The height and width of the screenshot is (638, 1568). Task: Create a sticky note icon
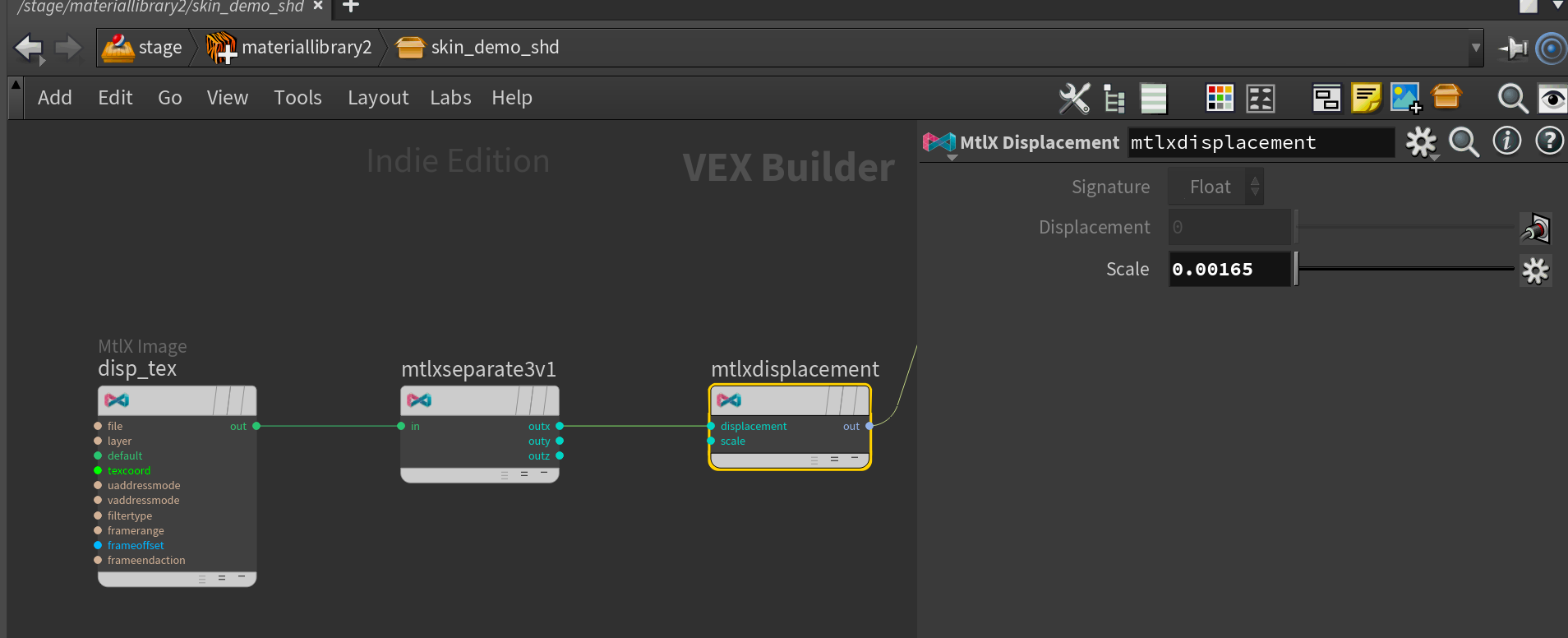1366,98
